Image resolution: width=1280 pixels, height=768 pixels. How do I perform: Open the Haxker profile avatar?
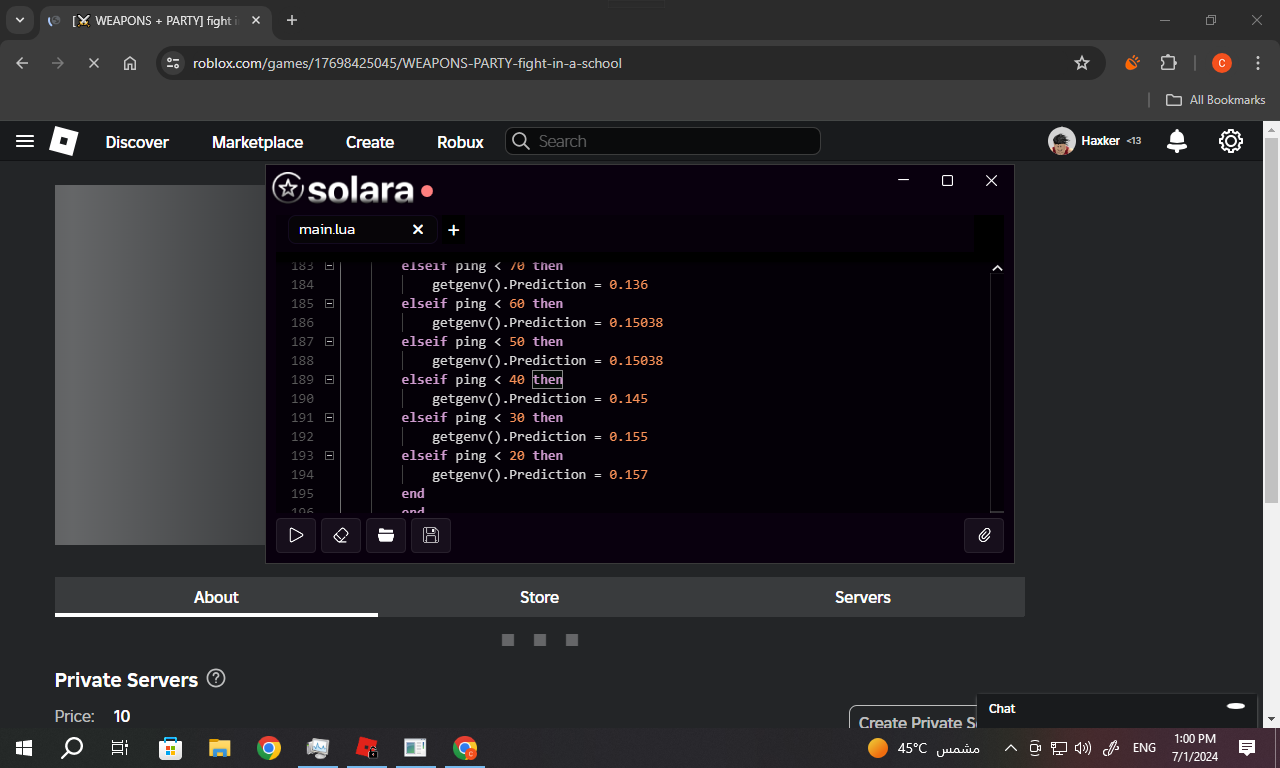tap(1062, 141)
